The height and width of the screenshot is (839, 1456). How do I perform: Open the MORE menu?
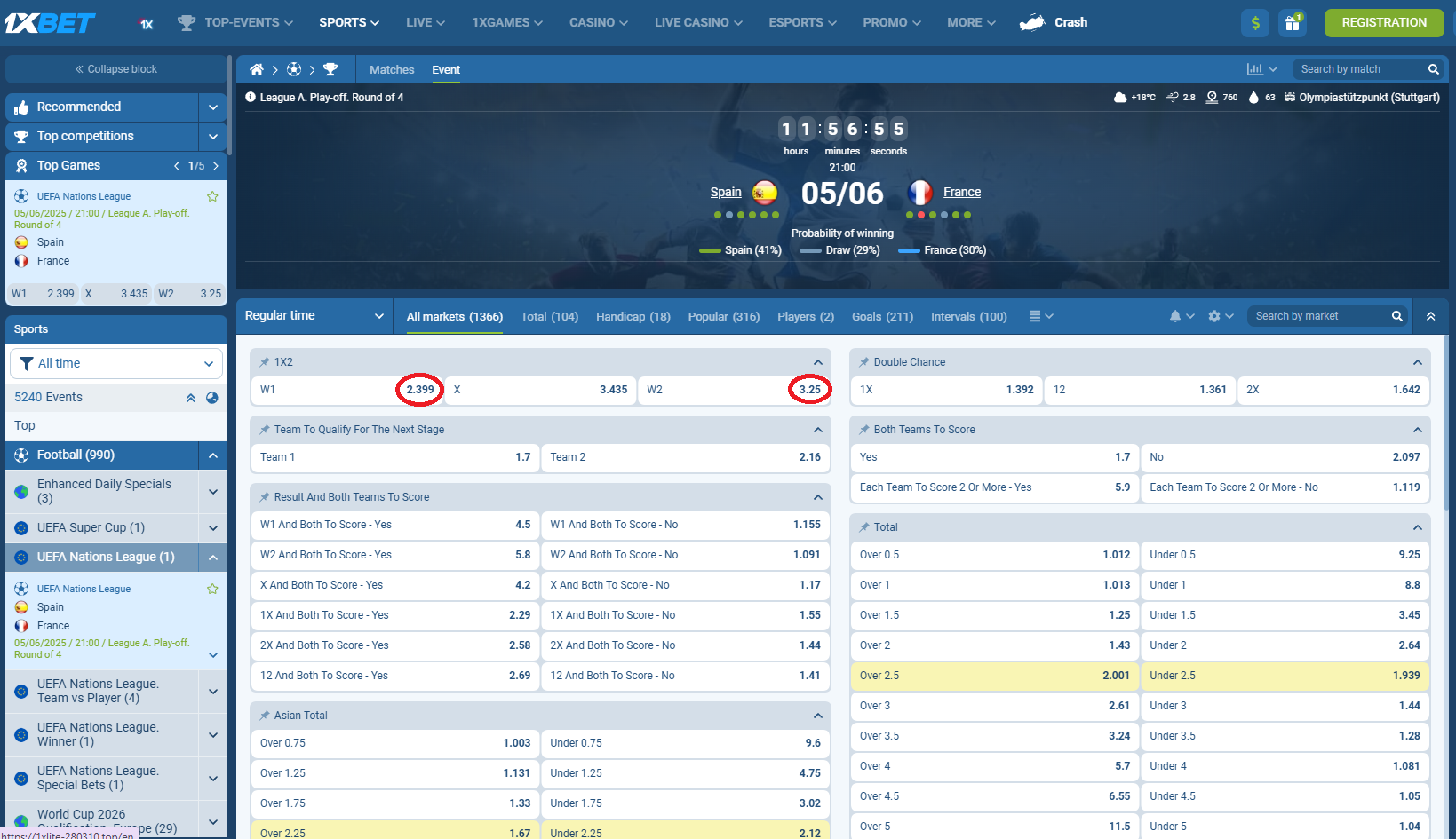[x=971, y=22]
